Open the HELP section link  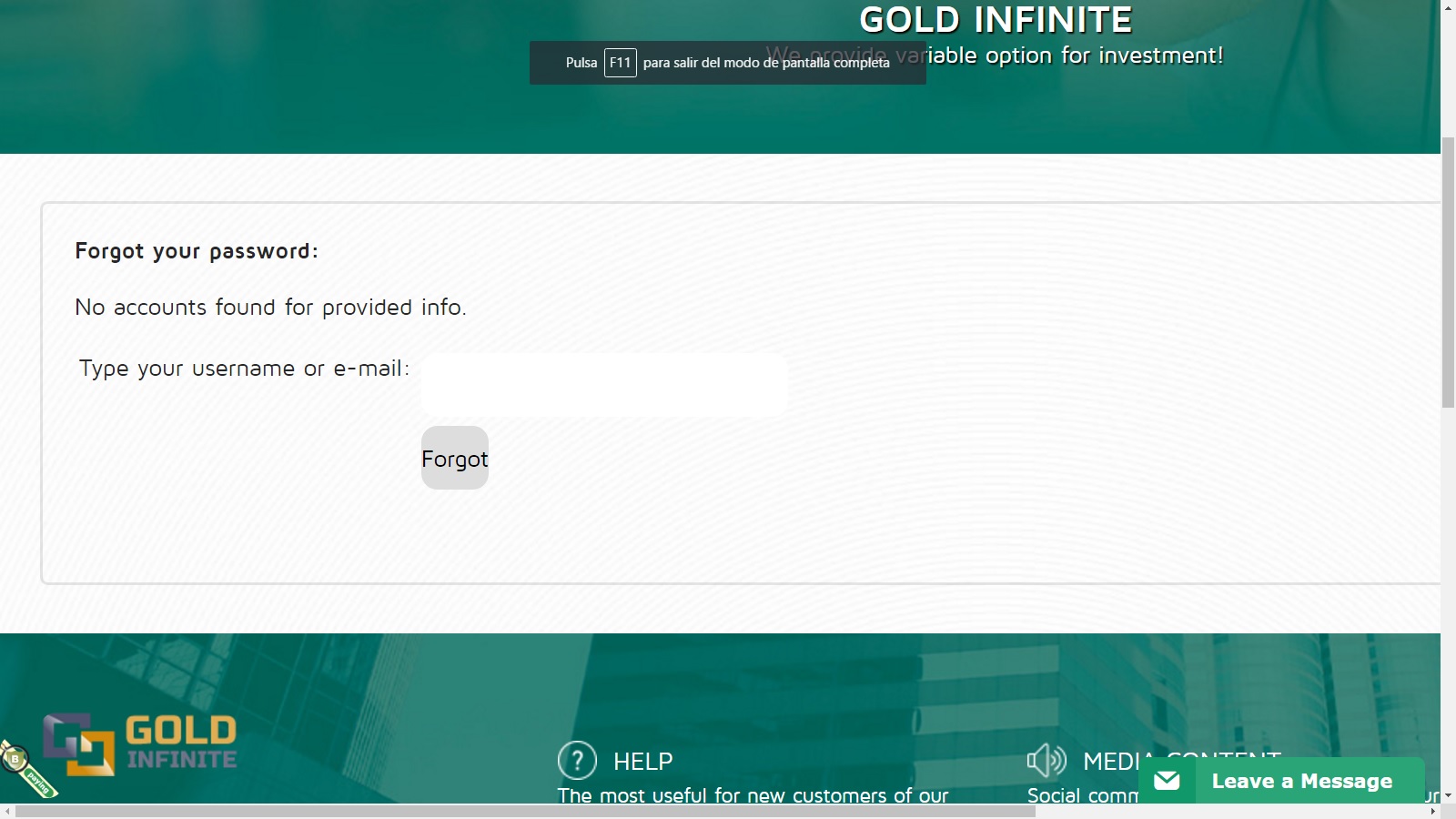tap(642, 762)
